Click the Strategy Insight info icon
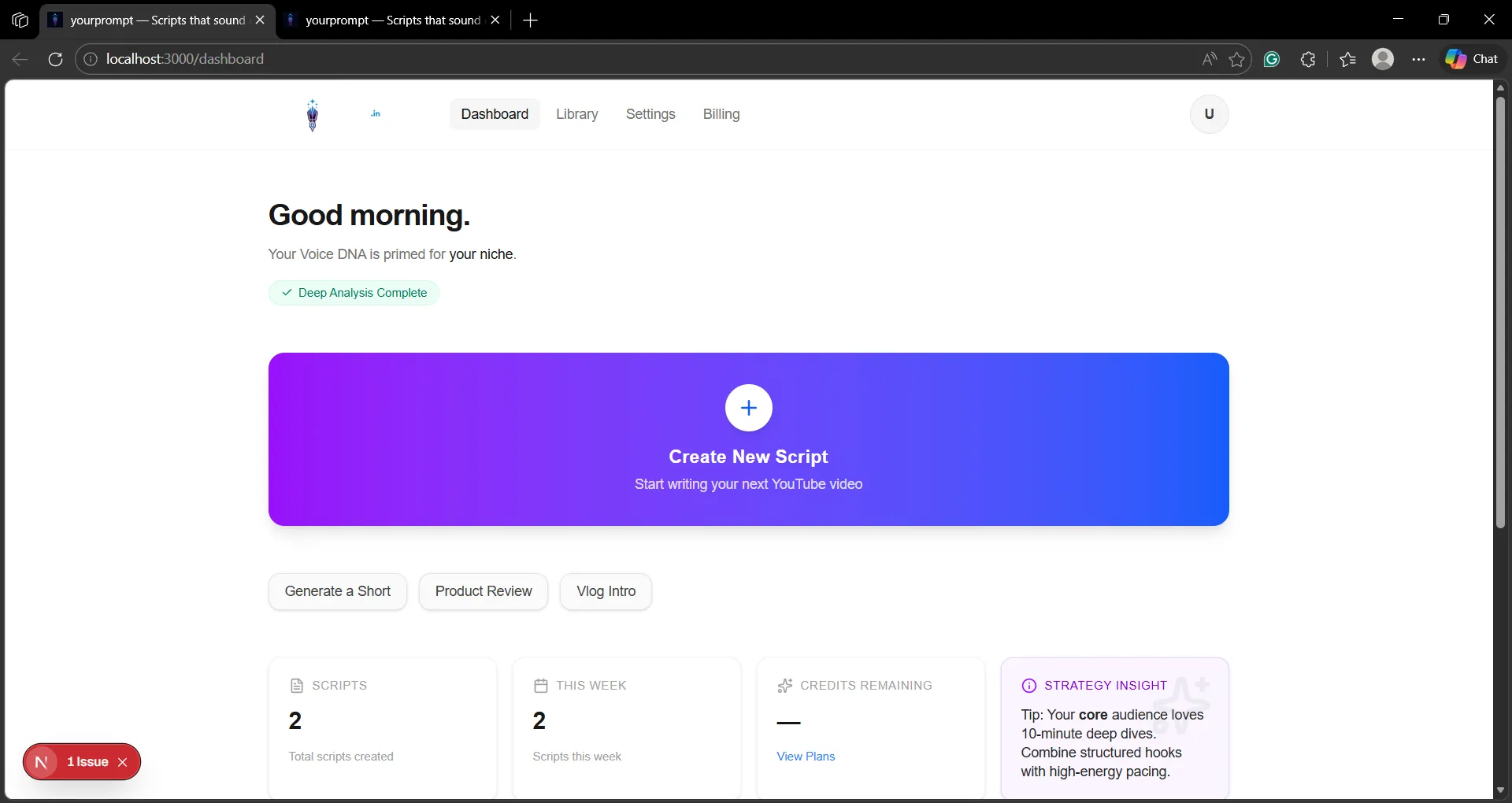The height and width of the screenshot is (803, 1512). (1028, 686)
